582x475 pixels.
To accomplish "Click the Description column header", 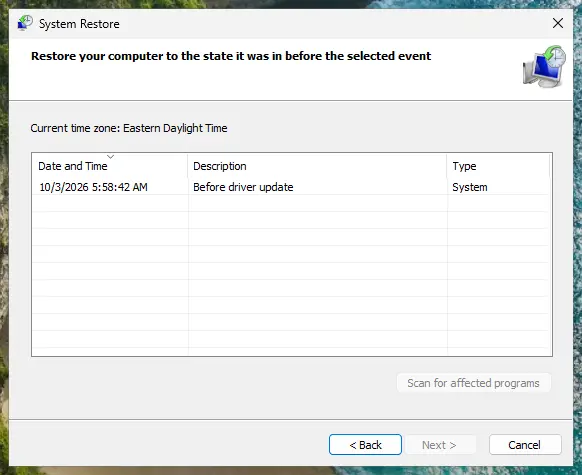I will tap(318, 166).
